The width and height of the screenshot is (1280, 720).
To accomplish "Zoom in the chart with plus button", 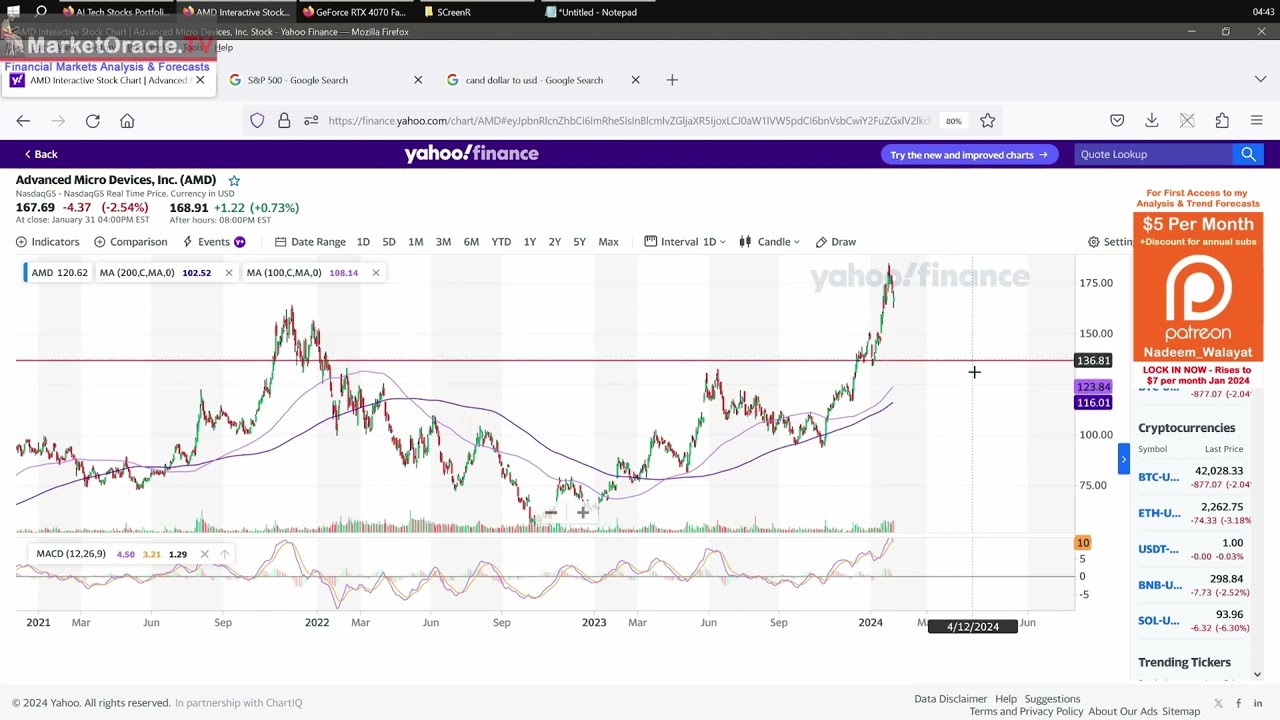I will (582, 512).
